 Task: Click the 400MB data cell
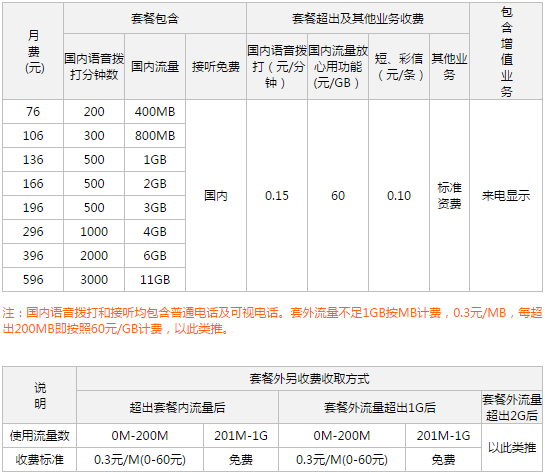[155, 112]
